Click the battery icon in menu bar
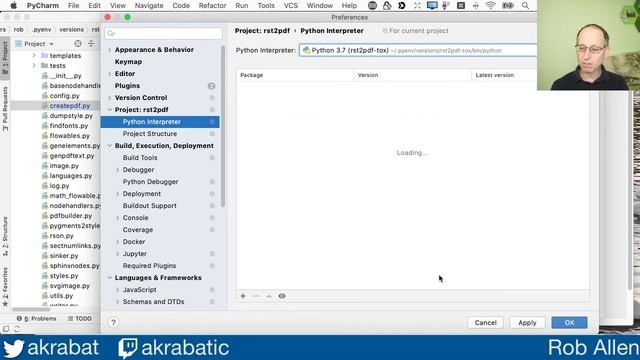The image size is (640, 360). [508, 6]
